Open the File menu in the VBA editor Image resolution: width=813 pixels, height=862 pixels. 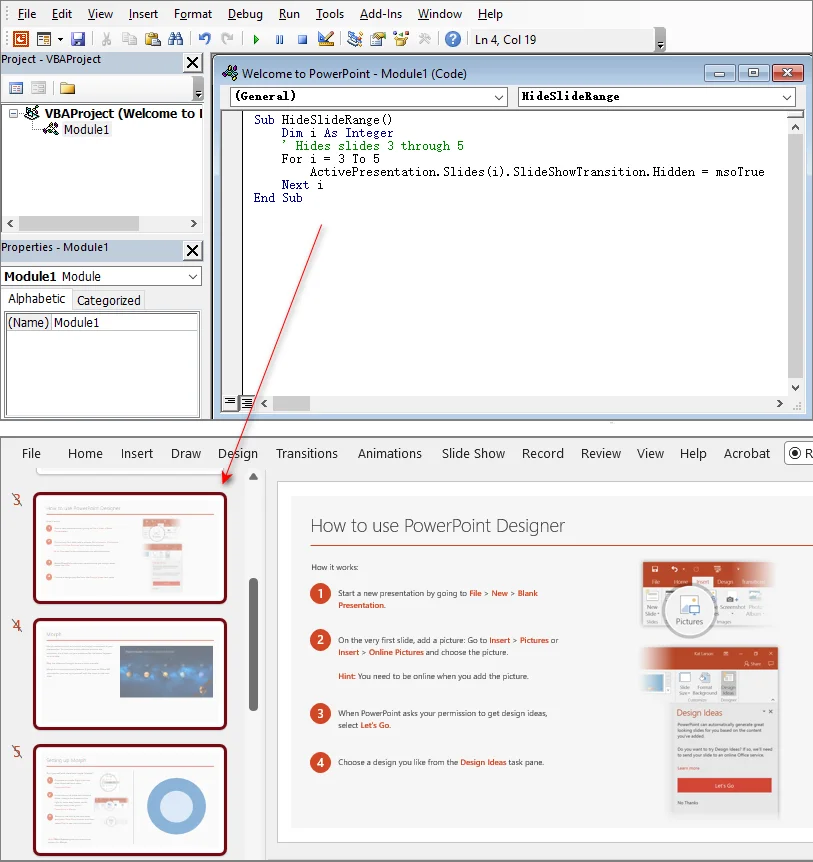[x=26, y=14]
